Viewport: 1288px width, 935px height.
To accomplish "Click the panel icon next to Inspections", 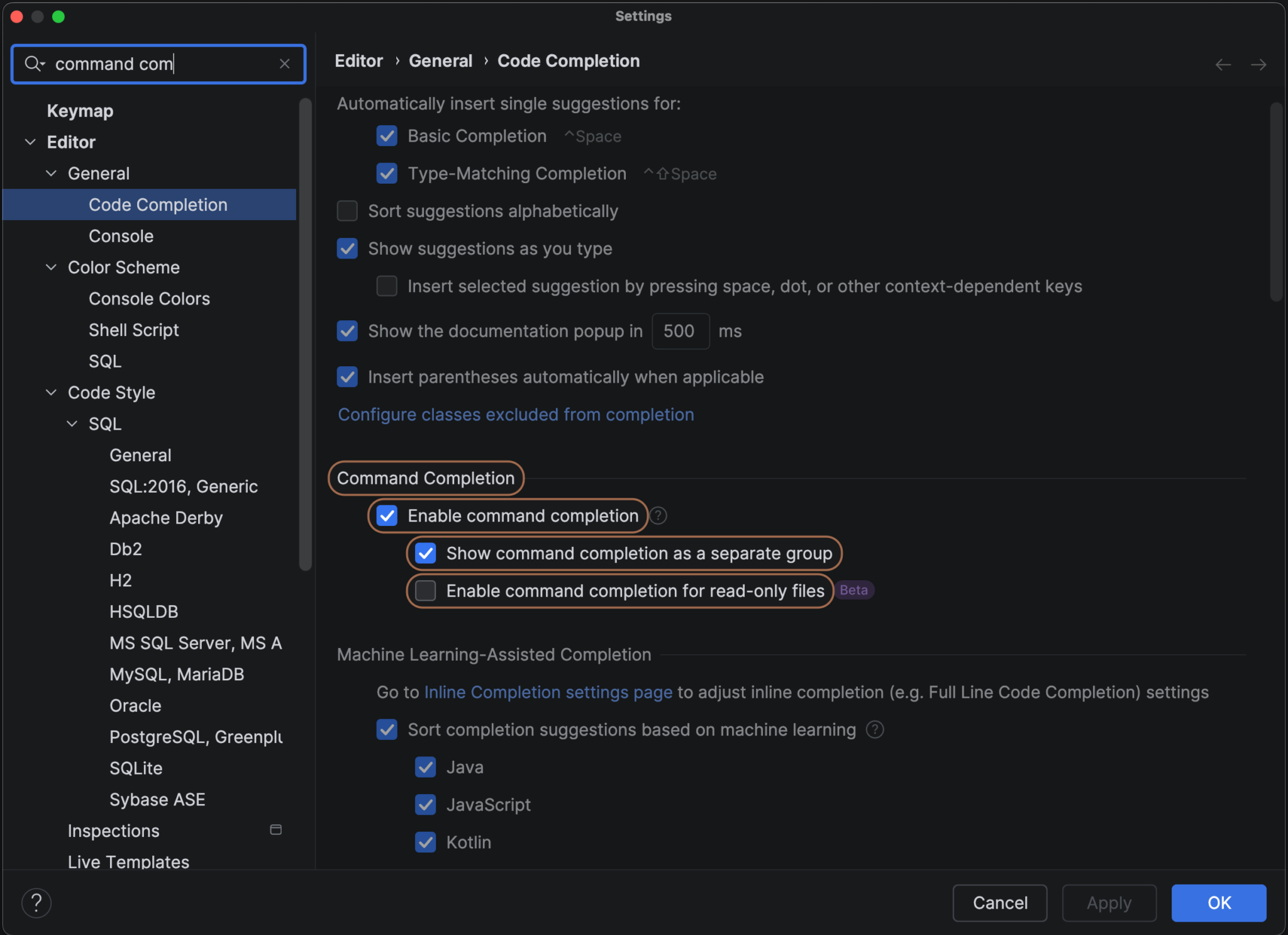I will pos(275,829).
